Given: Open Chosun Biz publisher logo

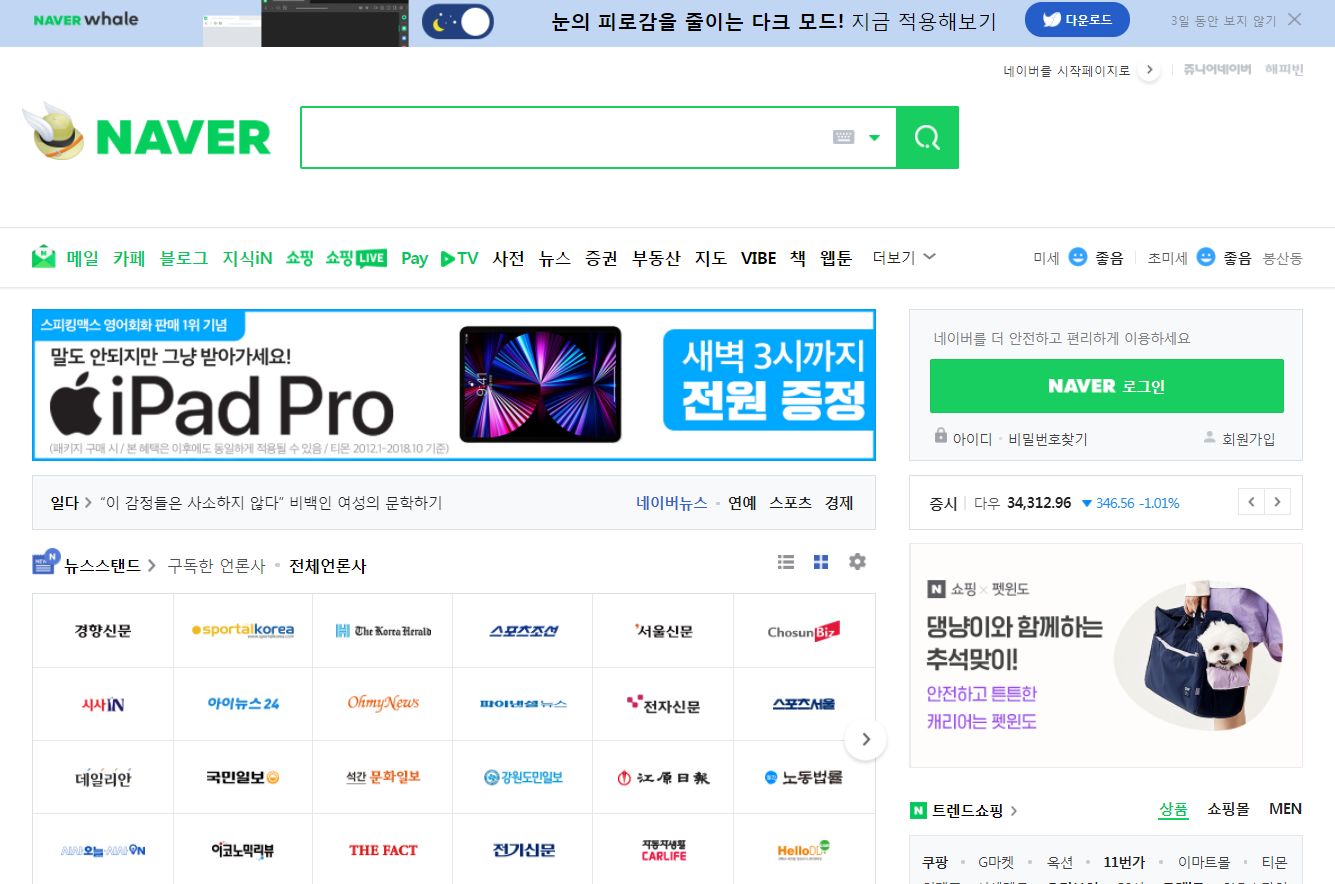Looking at the screenshot, I should [804, 631].
